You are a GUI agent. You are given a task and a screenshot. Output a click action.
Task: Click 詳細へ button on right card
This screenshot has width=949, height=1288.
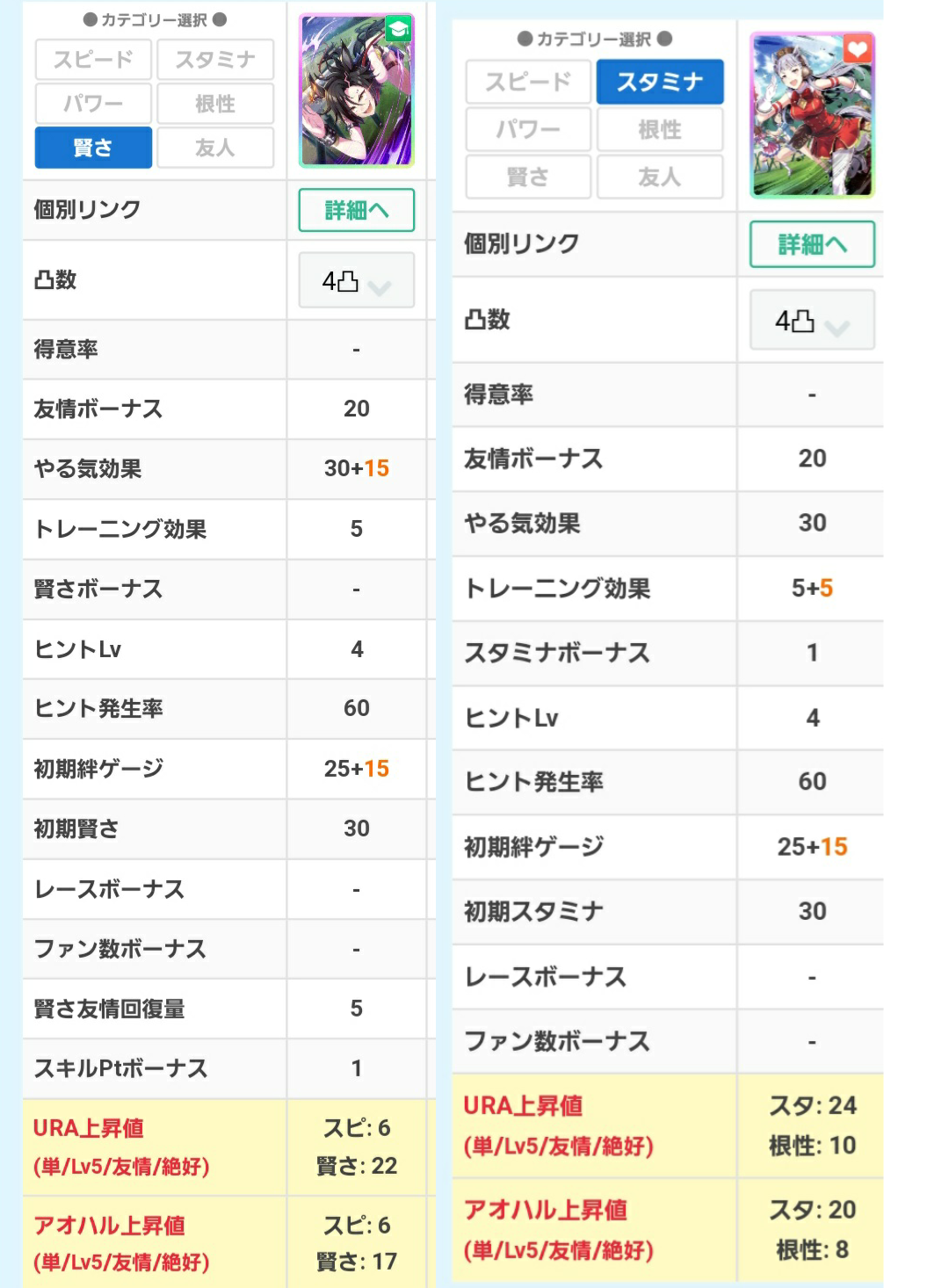point(811,244)
